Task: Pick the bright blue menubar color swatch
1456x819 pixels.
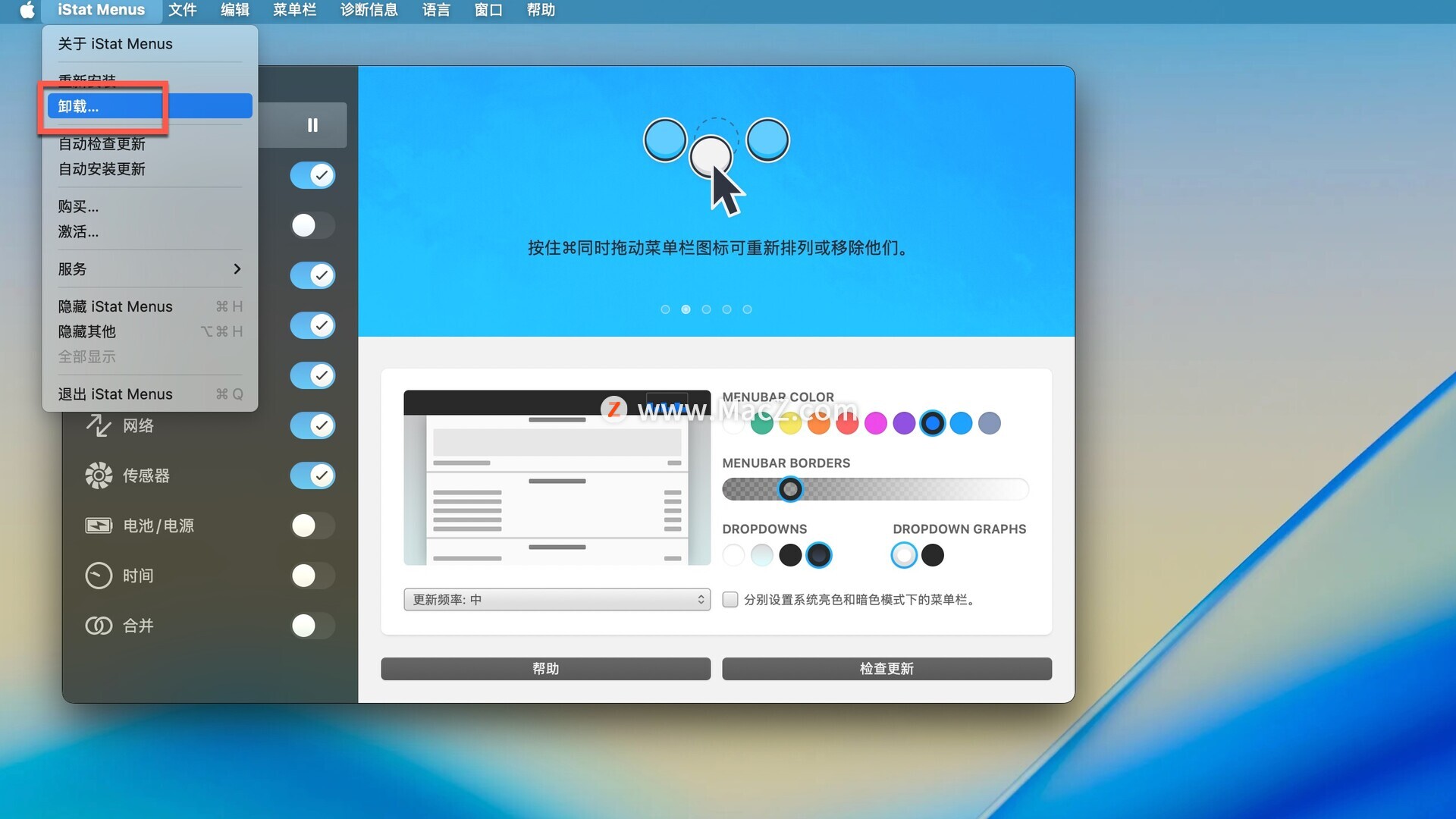Action: click(x=961, y=423)
